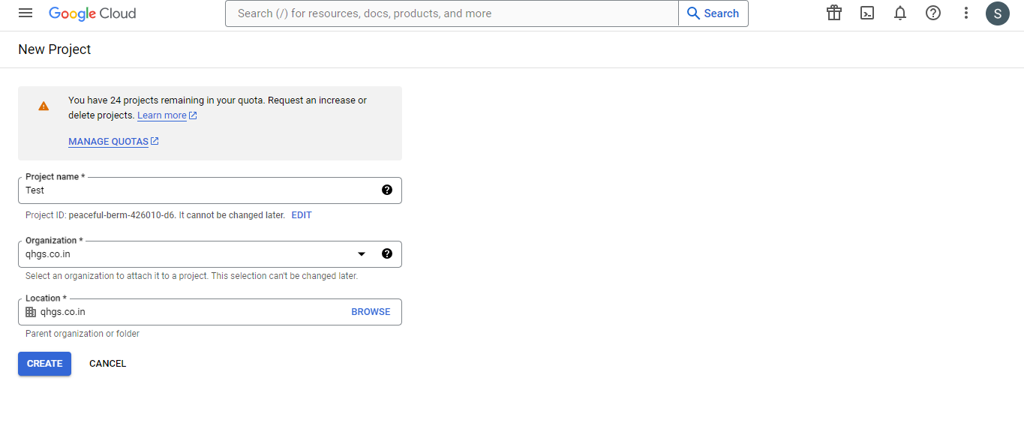
Task: Open the notifications bell
Action: tap(900, 13)
